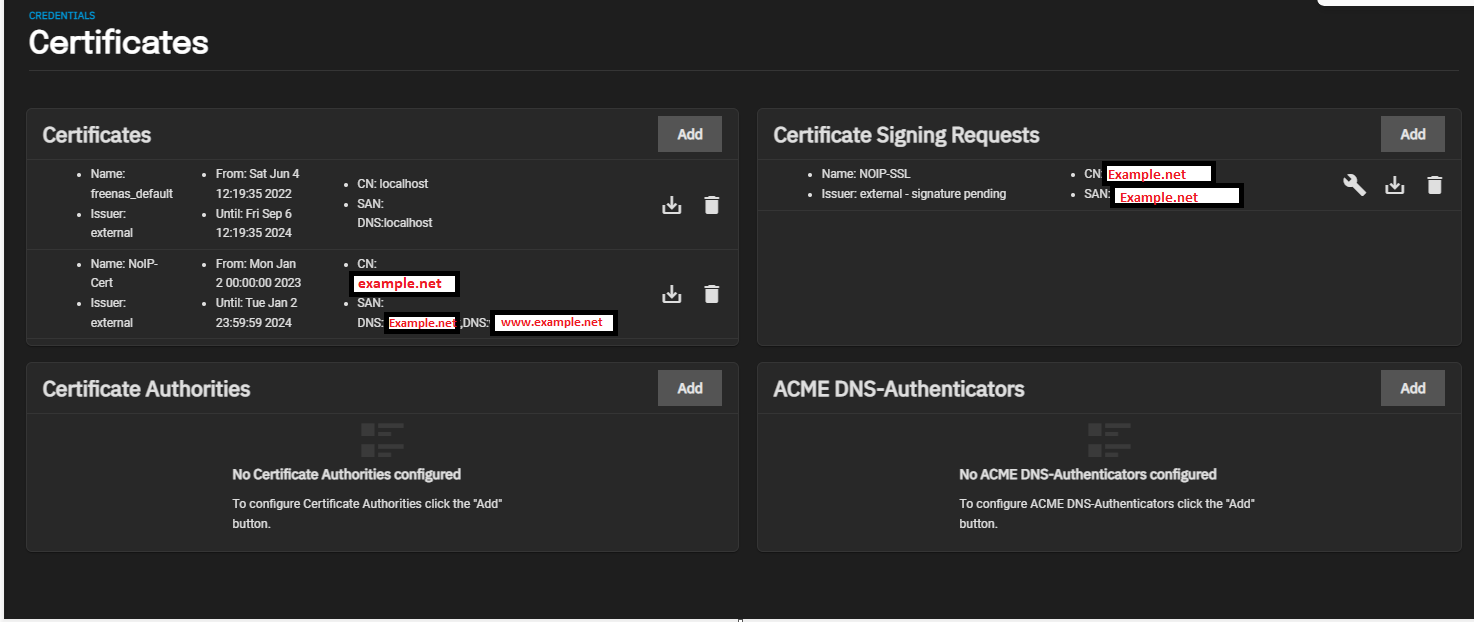The height and width of the screenshot is (622, 1474).
Task: Delete the NOIP-SSL signing request
Action: pyautogui.click(x=1434, y=185)
